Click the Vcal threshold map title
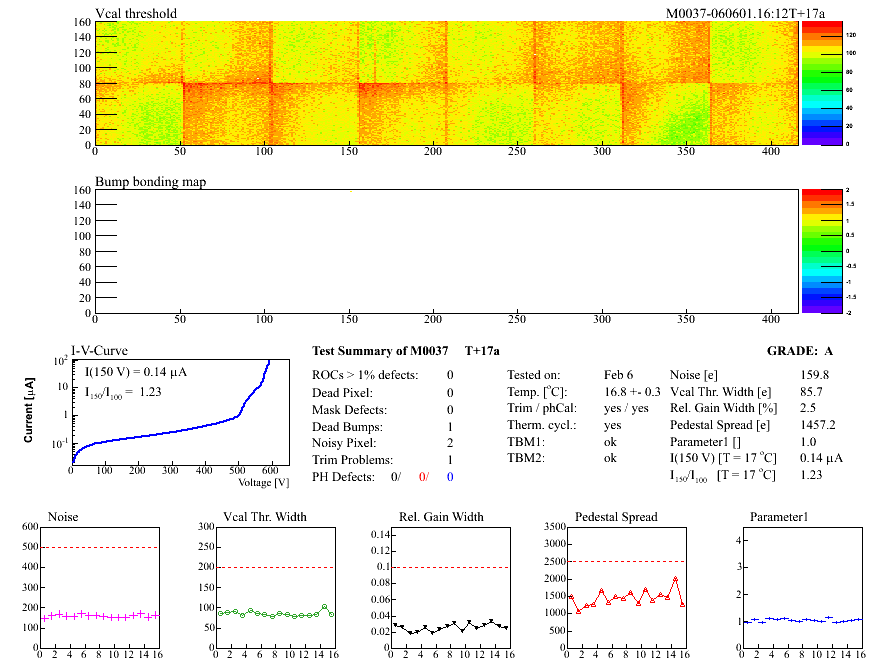Viewport: 896px width, 672px height. (x=136, y=13)
